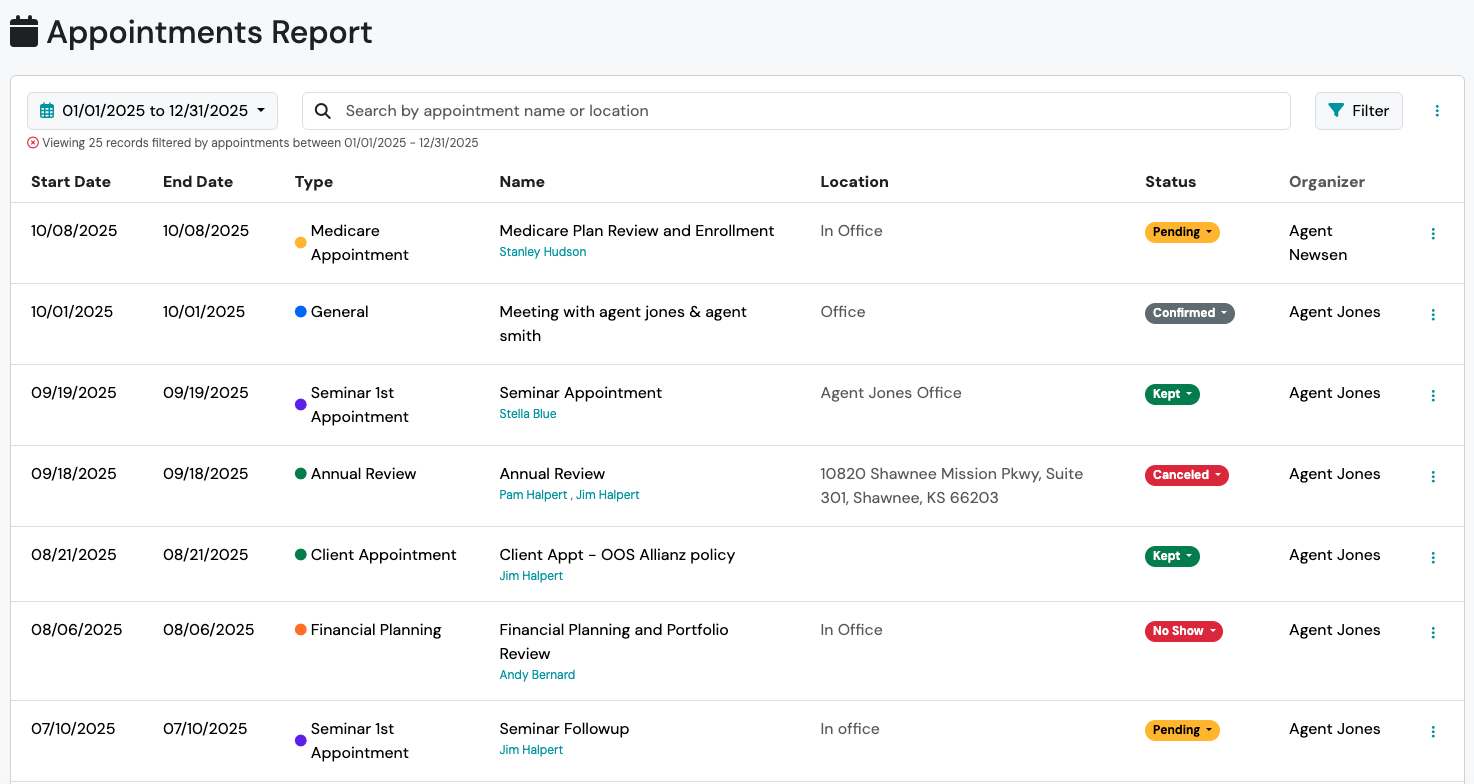Open Canceled status dropdown for Annual Review
1474x784 pixels.
(1187, 475)
